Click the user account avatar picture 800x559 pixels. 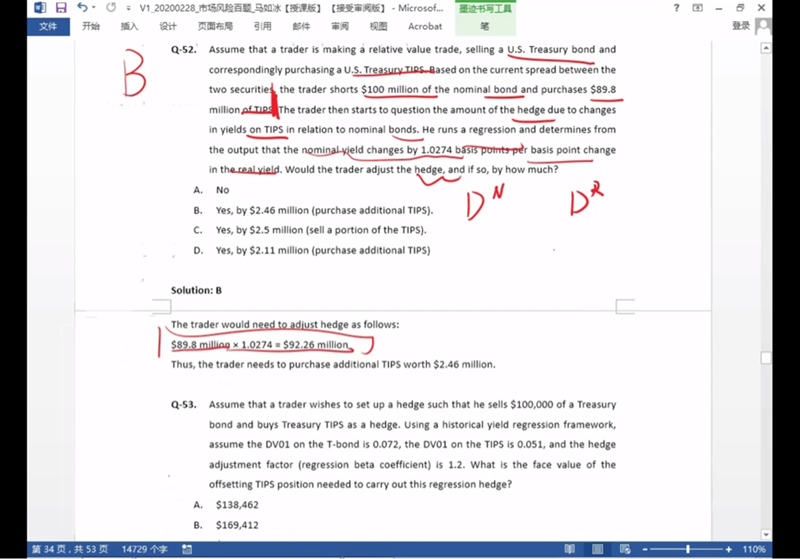click(x=763, y=26)
